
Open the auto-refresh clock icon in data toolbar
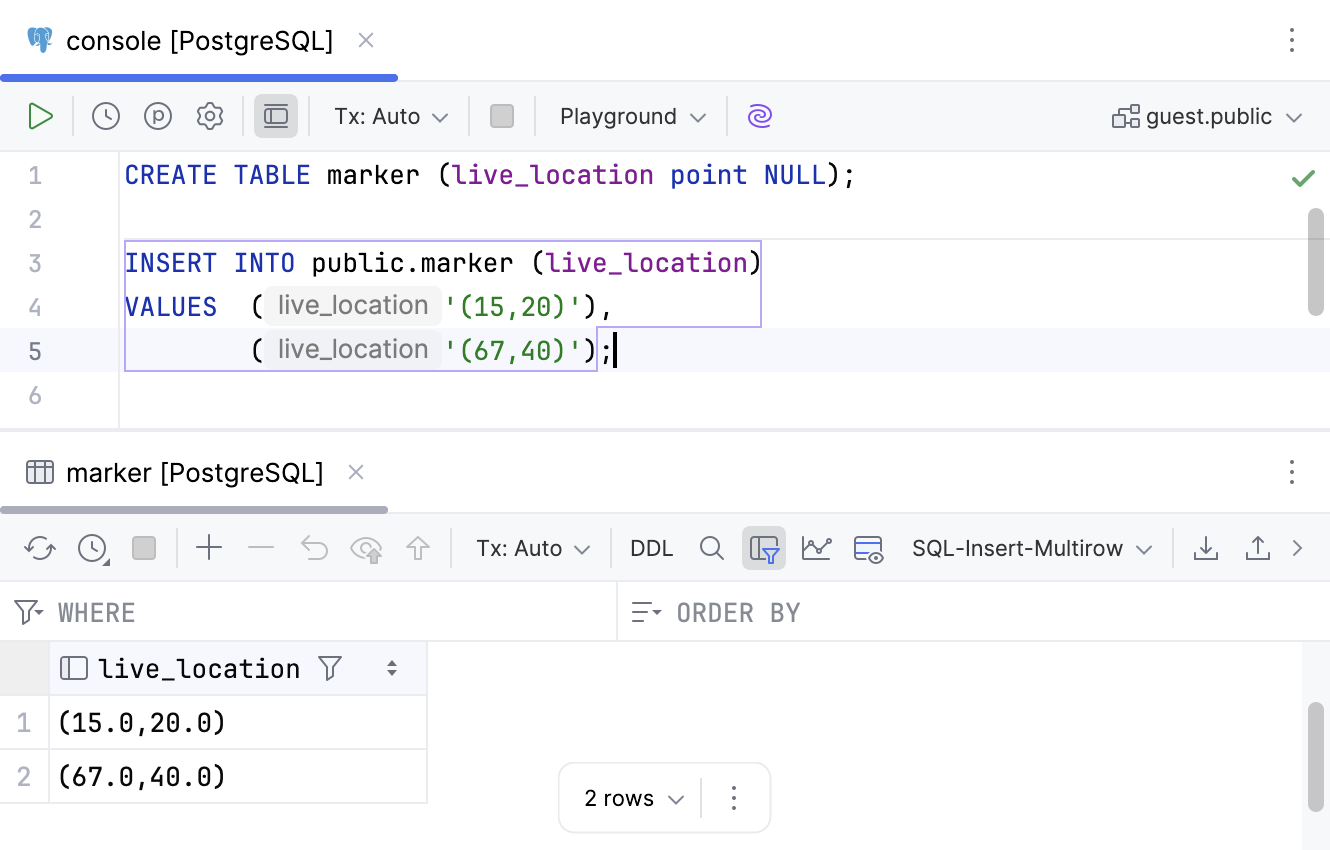click(93, 548)
